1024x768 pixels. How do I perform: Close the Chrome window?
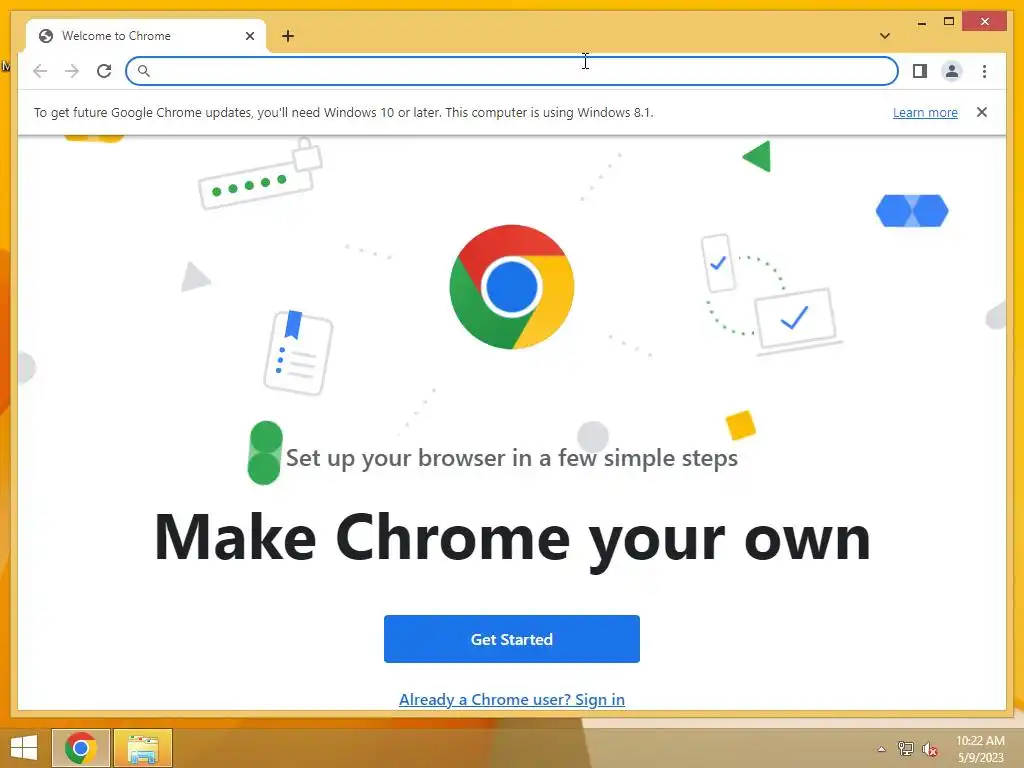(985, 22)
